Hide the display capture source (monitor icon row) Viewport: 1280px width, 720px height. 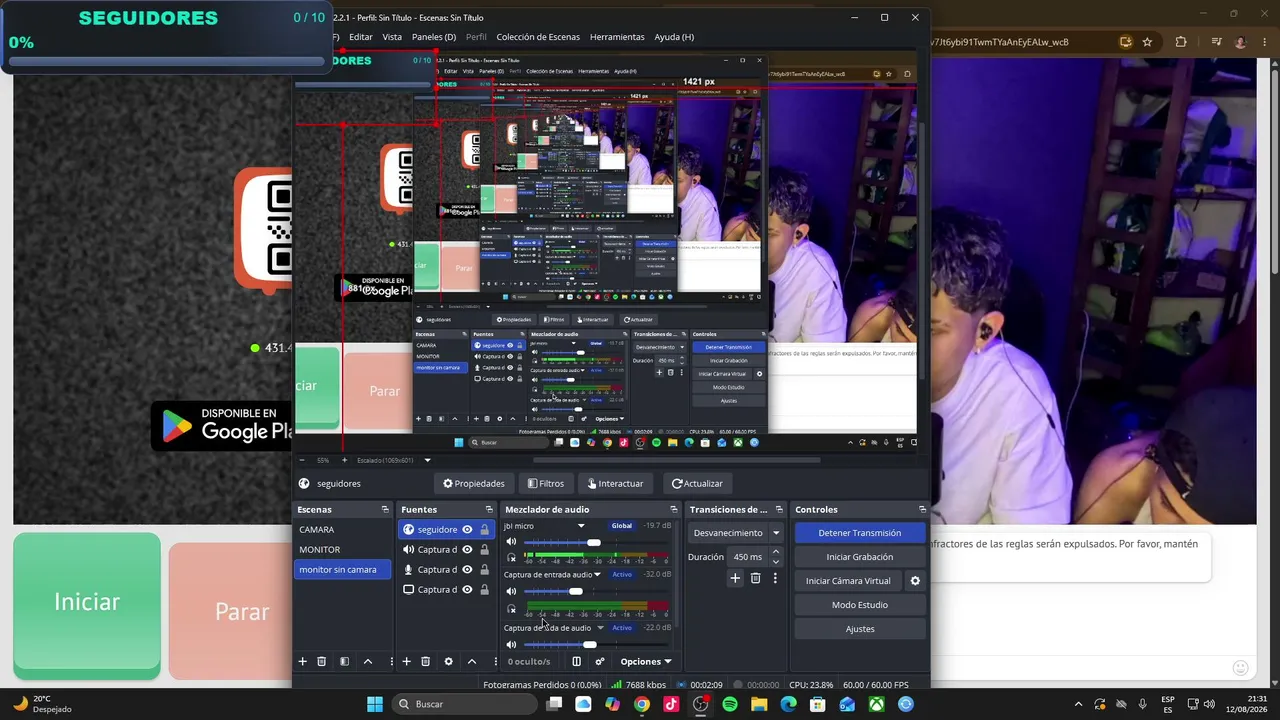coord(467,590)
